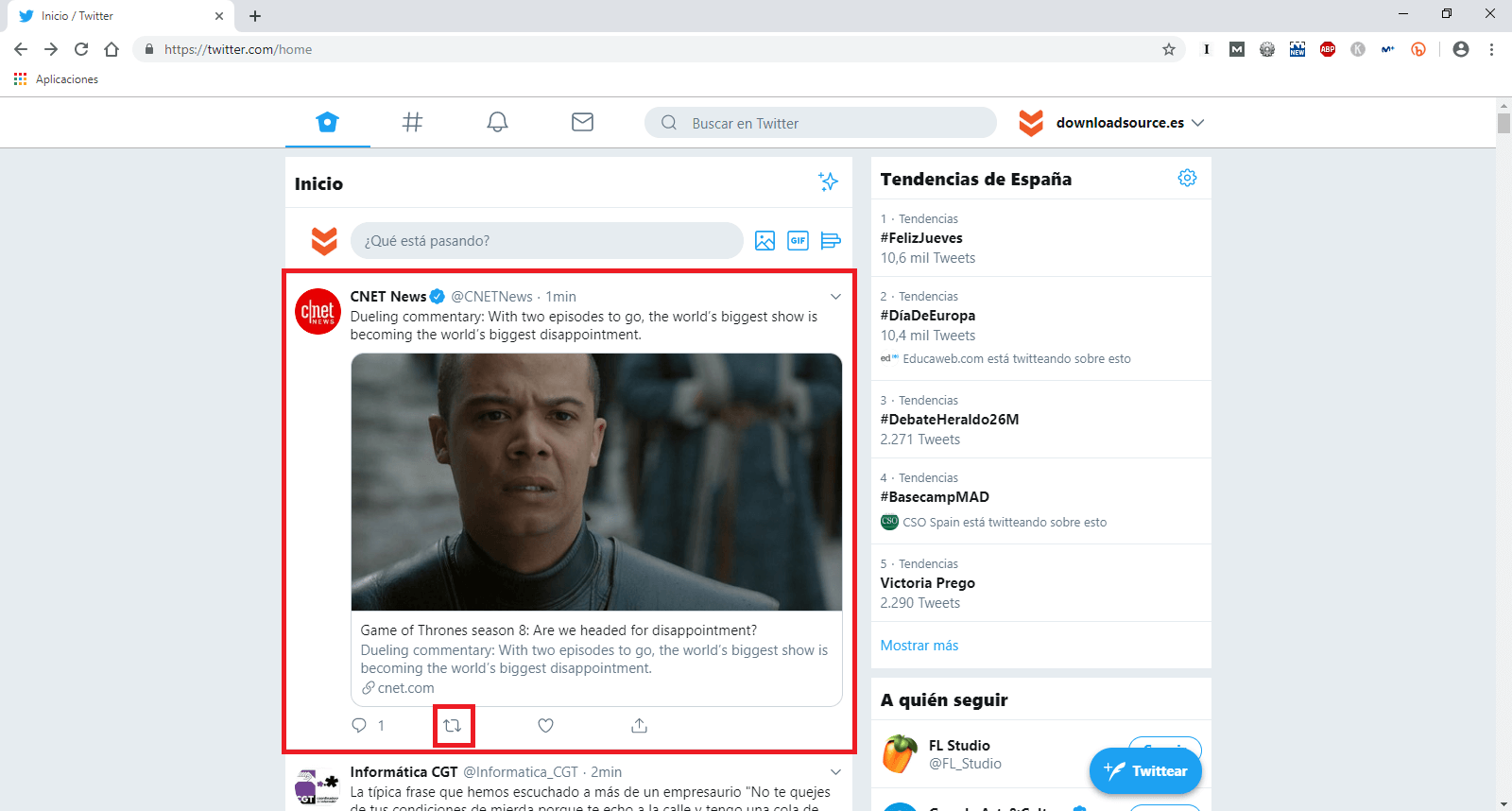Click the browser address bar
1512x811 pixels.
[x=657, y=49]
